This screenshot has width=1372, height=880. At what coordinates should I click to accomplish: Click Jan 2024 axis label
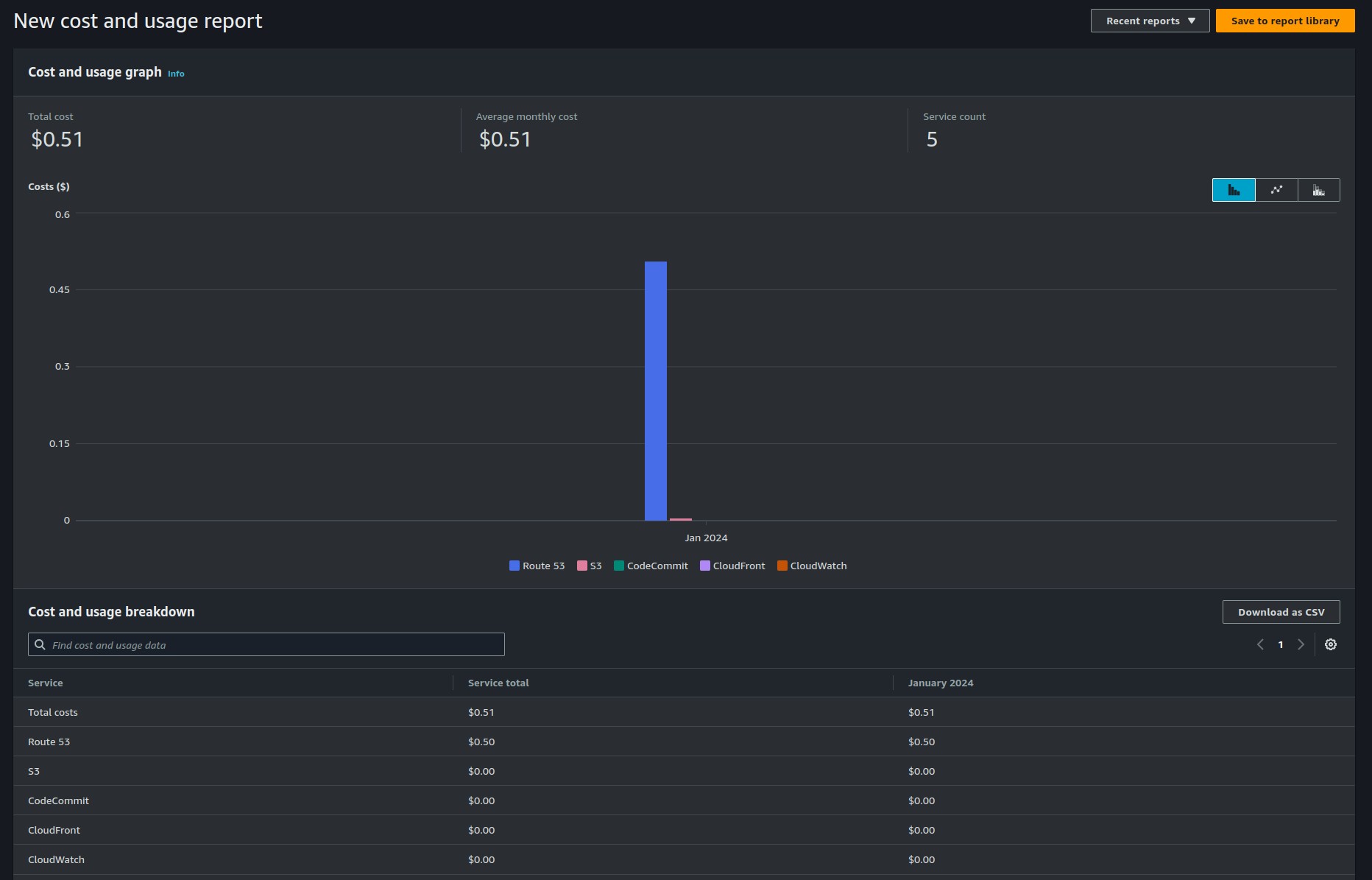pyautogui.click(x=706, y=538)
